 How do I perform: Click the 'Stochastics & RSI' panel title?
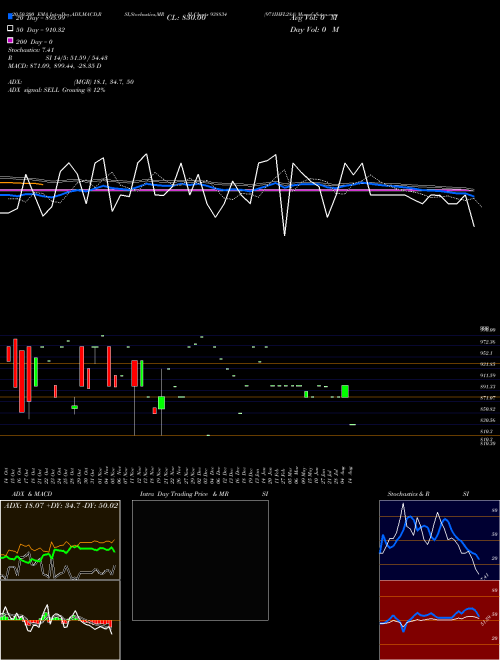[x=428, y=494]
